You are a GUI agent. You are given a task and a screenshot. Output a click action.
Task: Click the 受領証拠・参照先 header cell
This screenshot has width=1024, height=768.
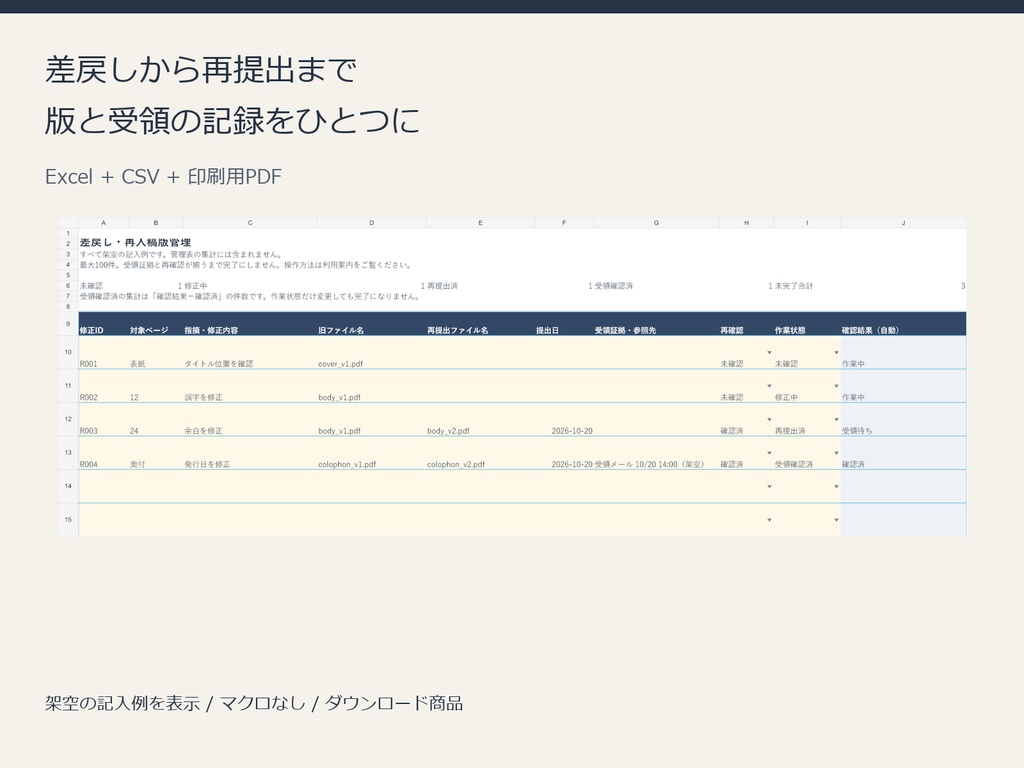pos(656,324)
